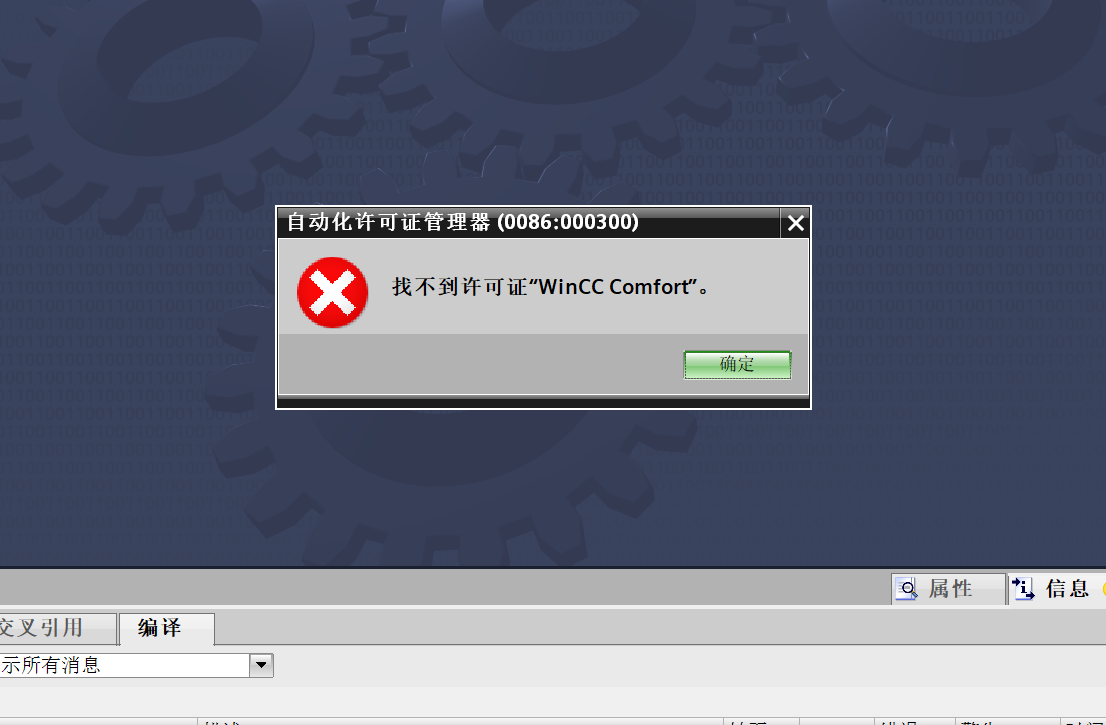Switch to the 交叉引用 tab

pyautogui.click(x=56, y=628)
